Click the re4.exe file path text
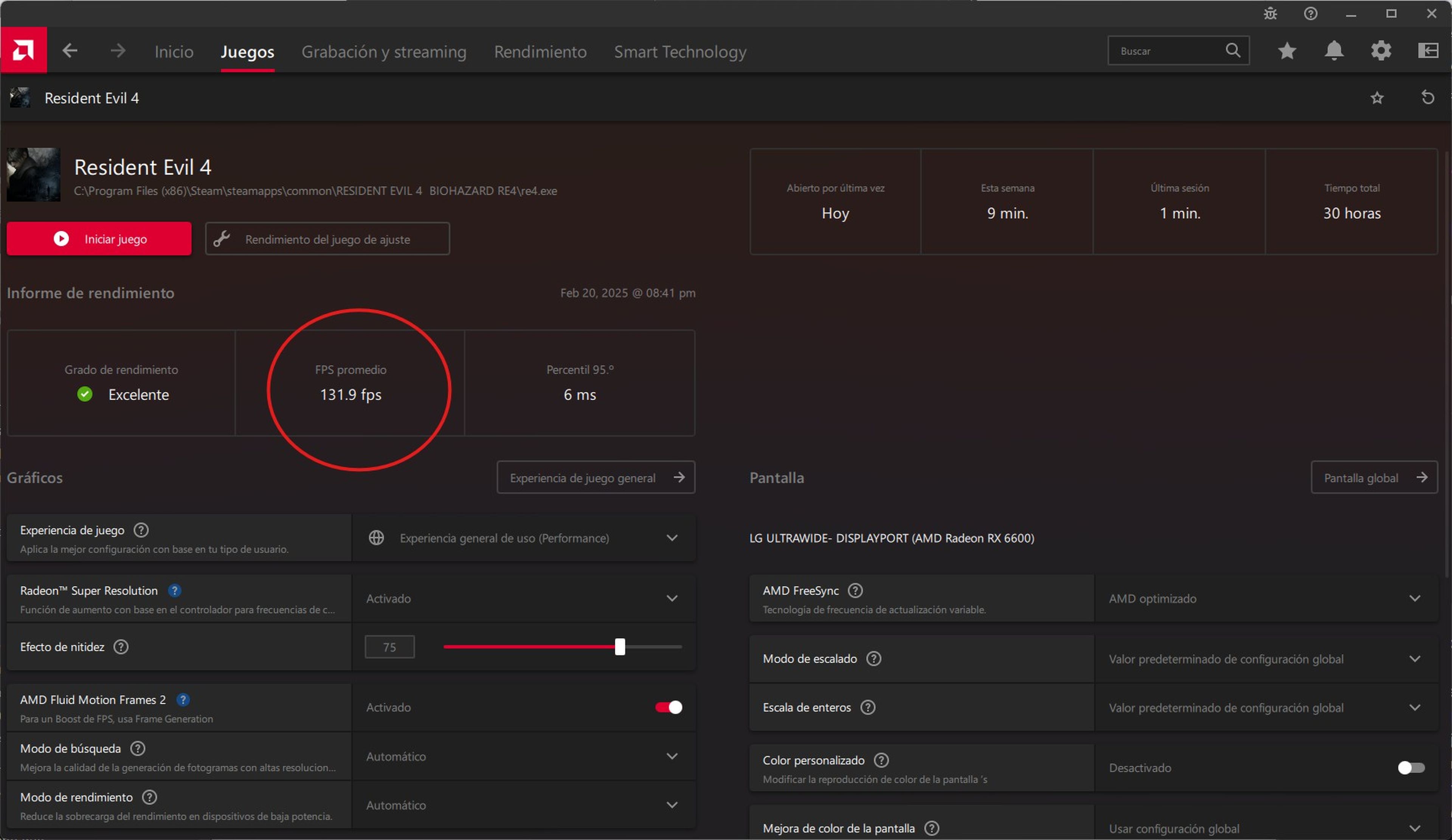1452x840 pixels. click(315, 191)
